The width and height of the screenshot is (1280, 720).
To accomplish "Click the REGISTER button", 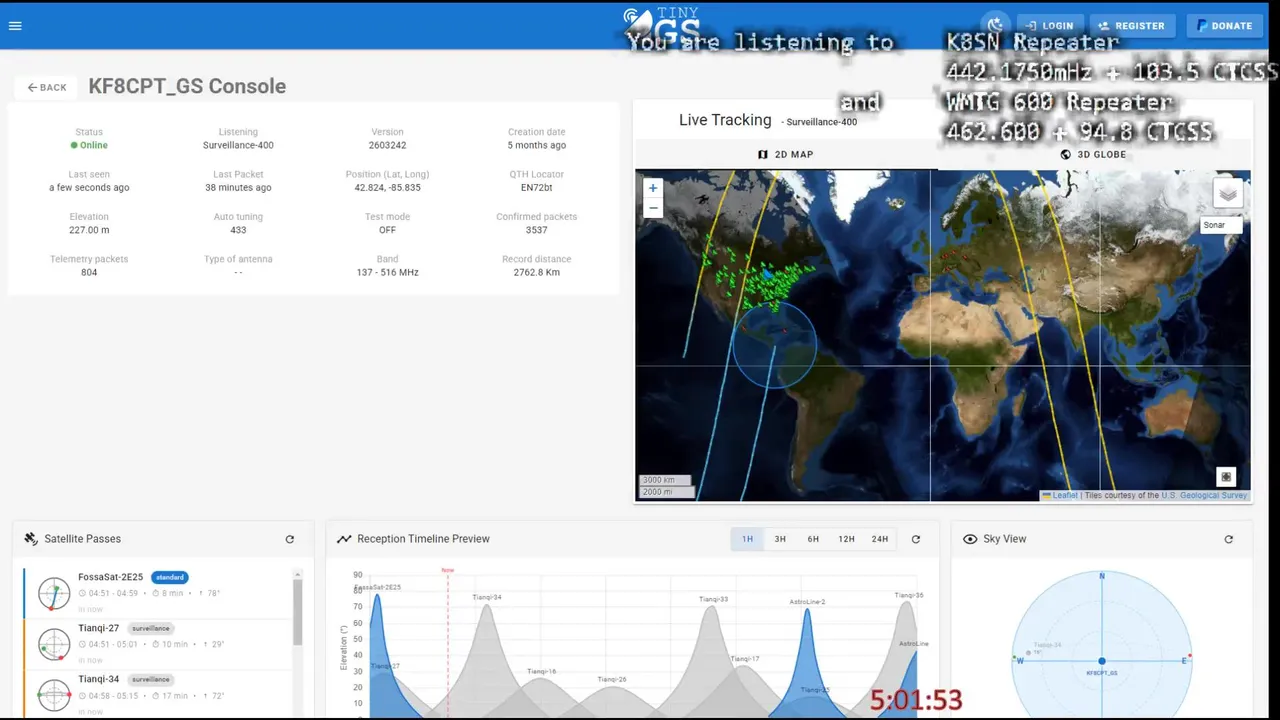I will click(x=1132, y=26).
